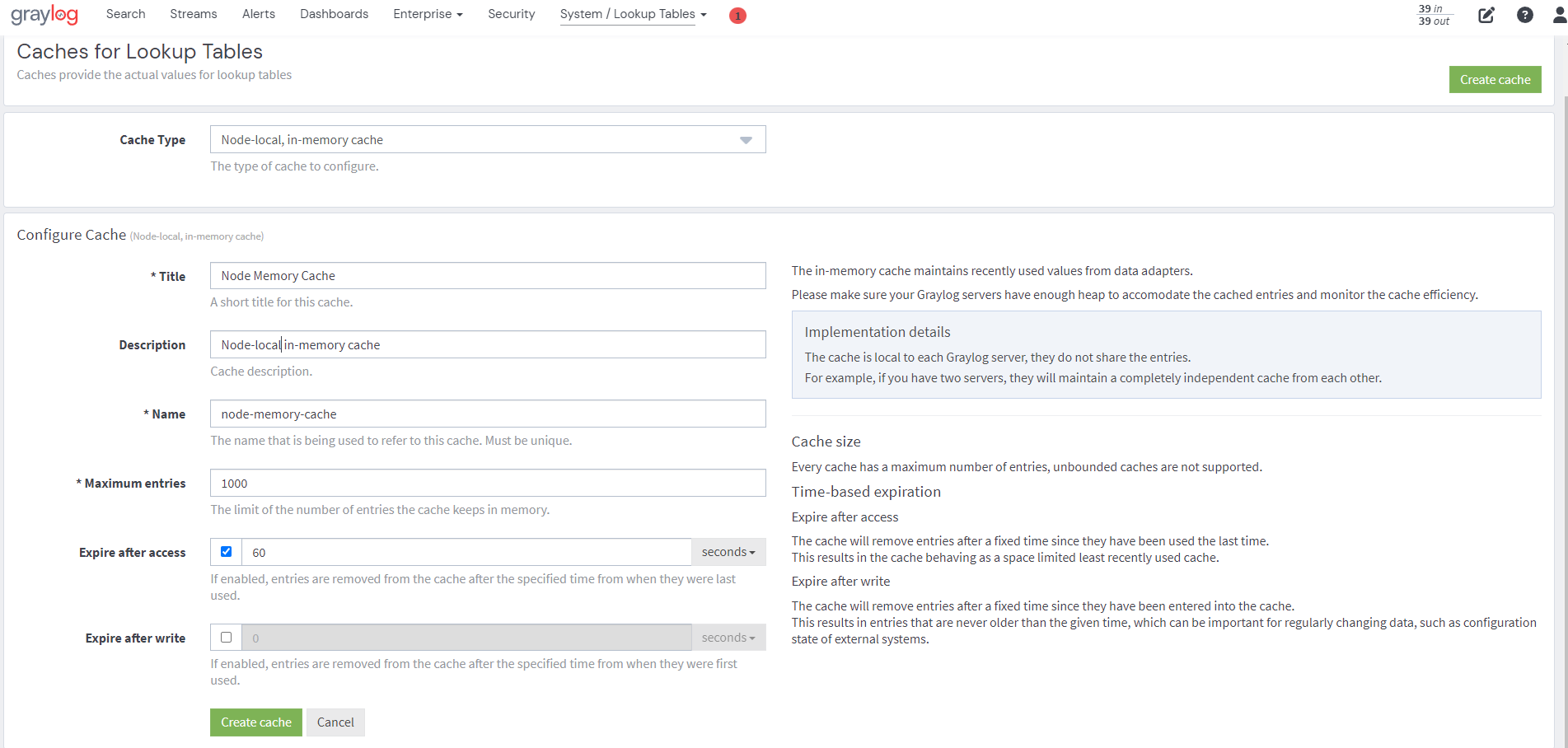
Task: Click the 39 in / 39 out throughput indicator
Action: (x=1434, y=15)
